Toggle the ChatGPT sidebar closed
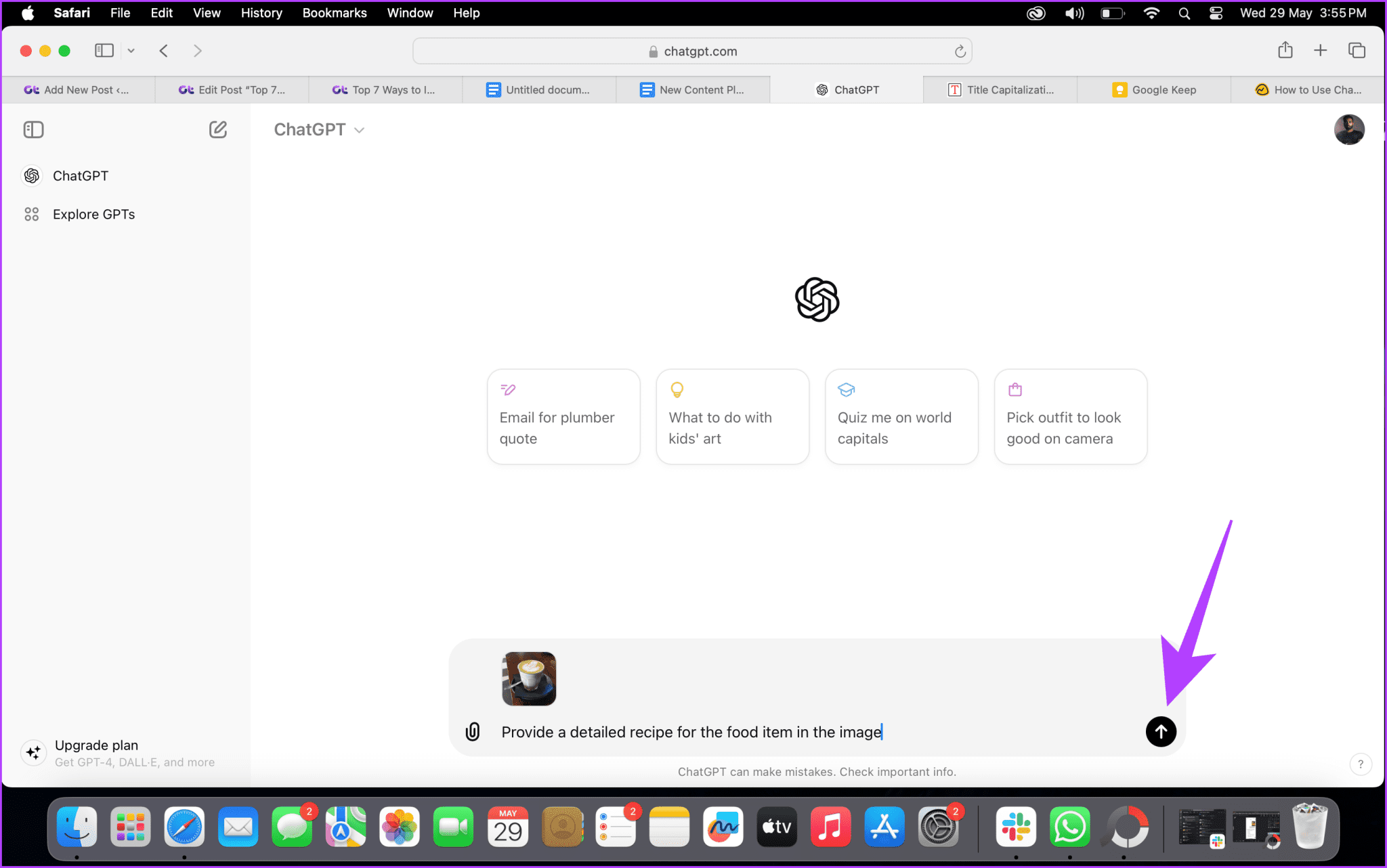 pyautogui.click(x=33, y=129)
